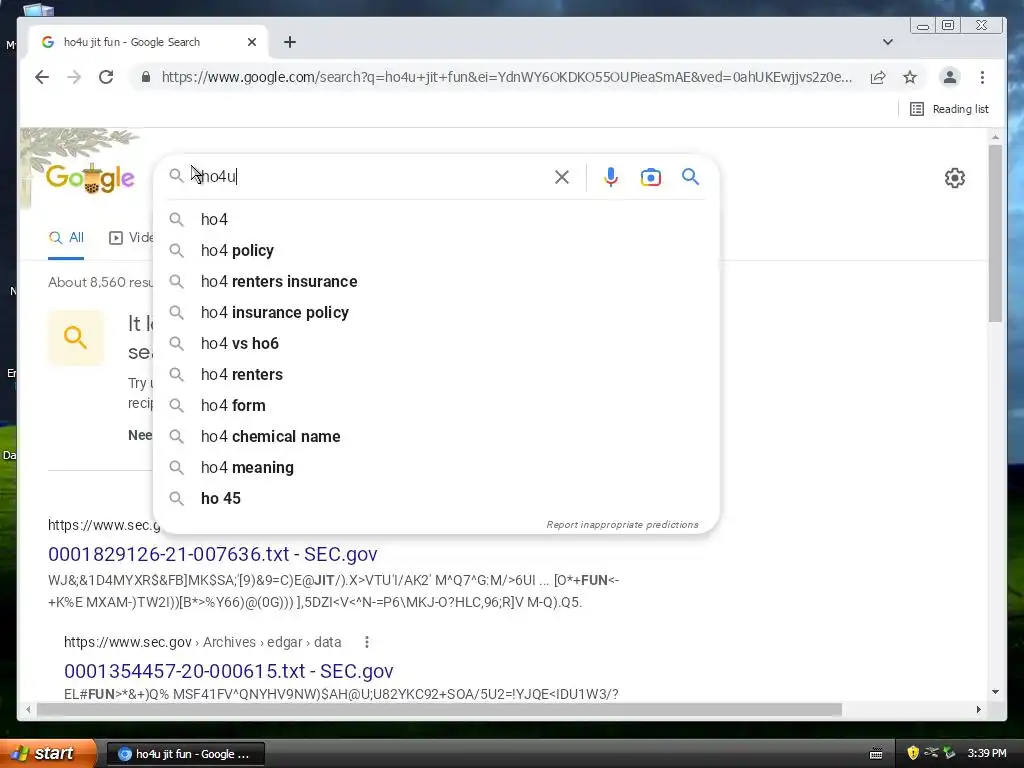Close the ho4u jit fun tab
Image resolution: width=1024 pixels, height=768 pixels.
coord(252,42)
